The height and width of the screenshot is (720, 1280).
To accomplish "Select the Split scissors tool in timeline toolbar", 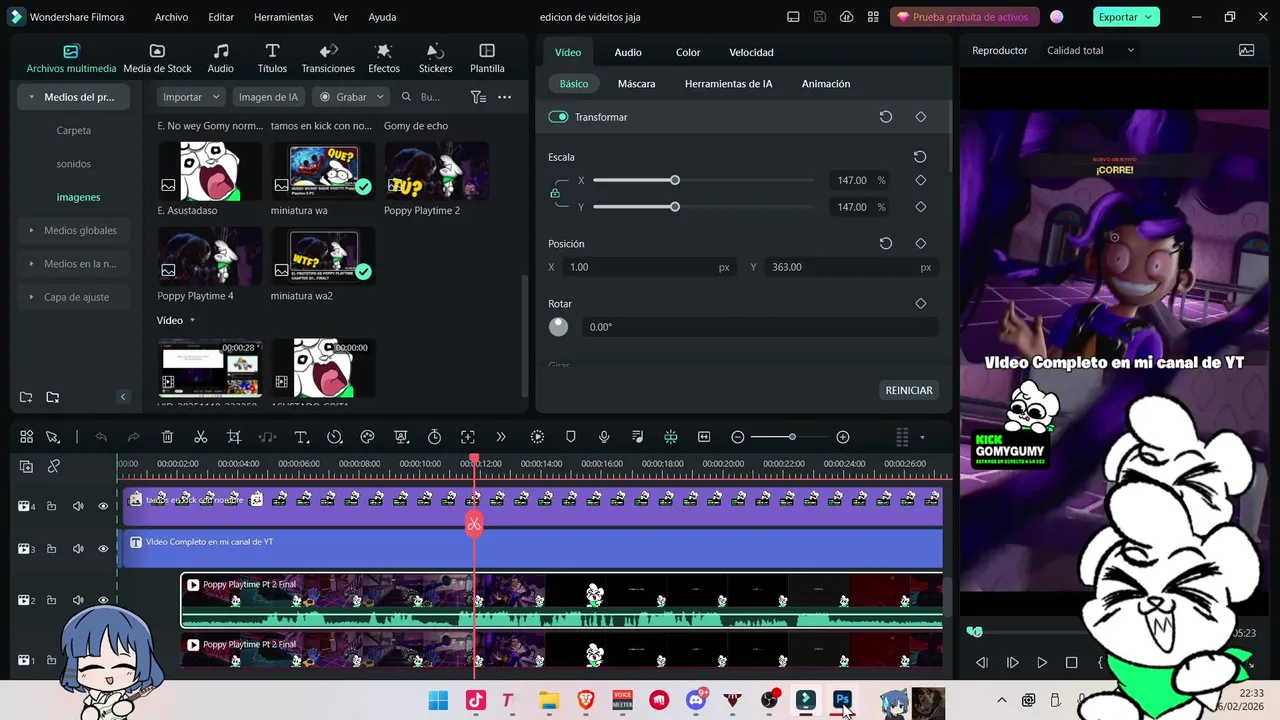I will 200,437.
